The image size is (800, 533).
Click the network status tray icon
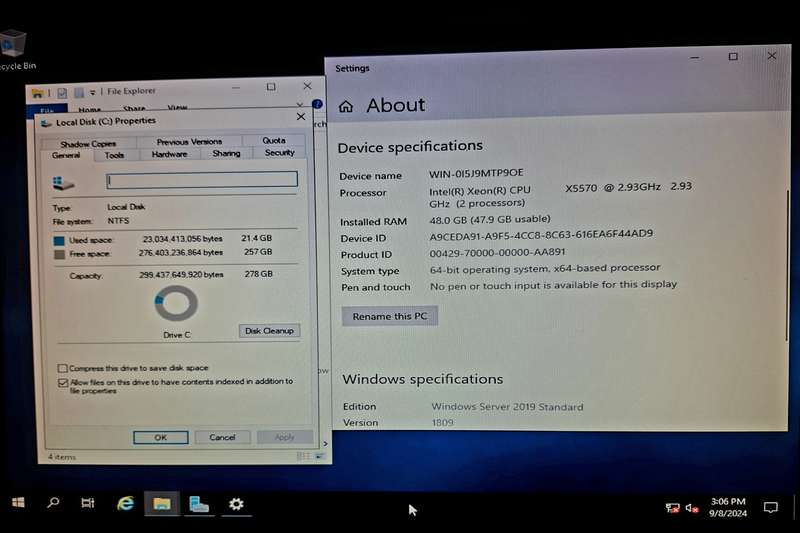click(672, 507)
